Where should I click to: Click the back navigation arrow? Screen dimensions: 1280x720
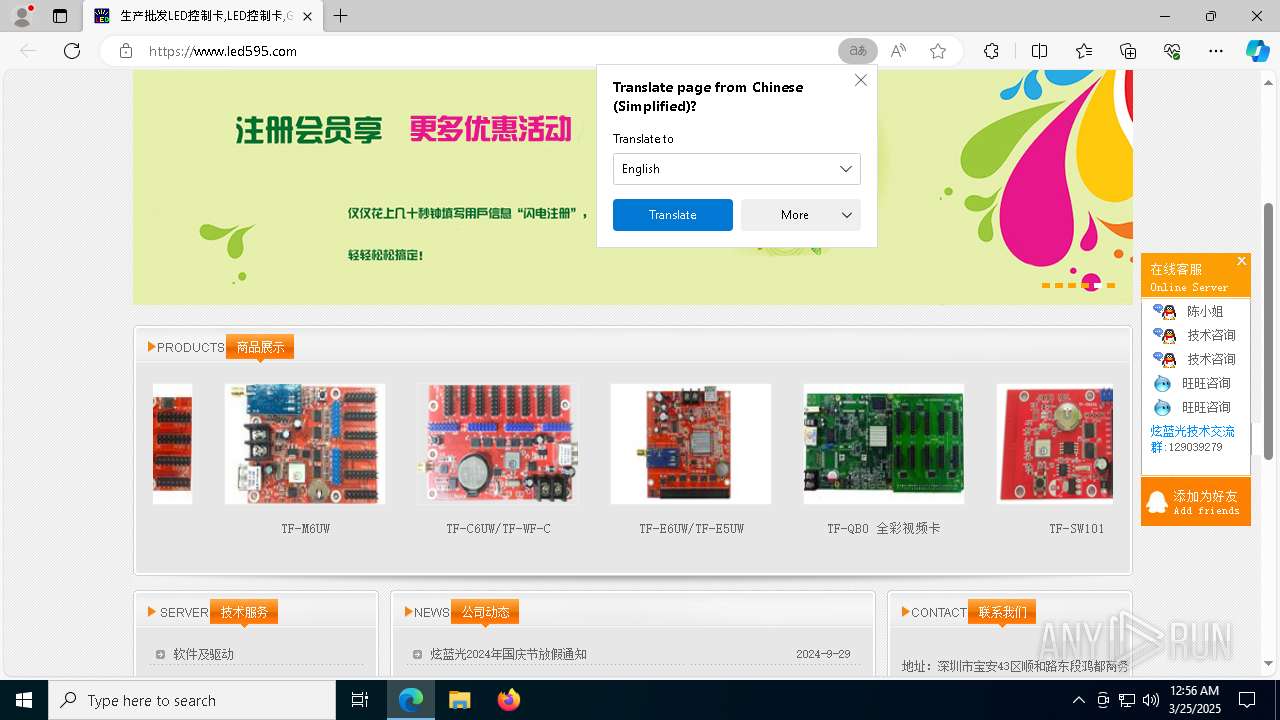[x=28, y=51]
